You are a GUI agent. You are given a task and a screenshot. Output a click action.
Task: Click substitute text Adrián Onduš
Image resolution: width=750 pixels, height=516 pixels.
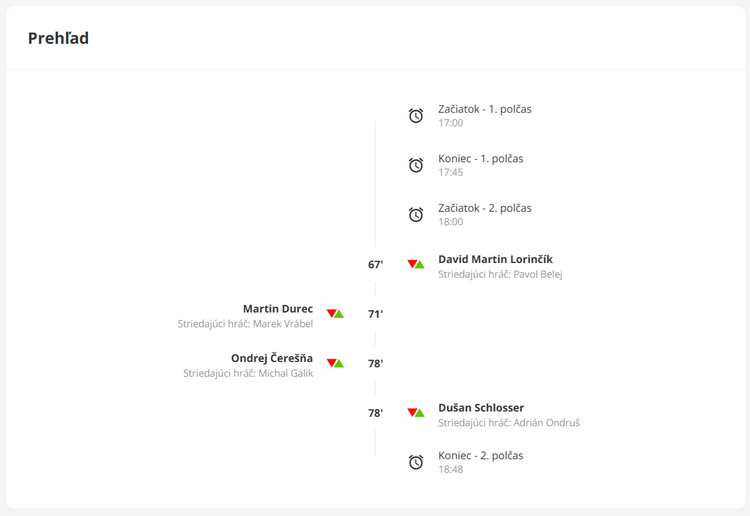[x=547, y=423]
